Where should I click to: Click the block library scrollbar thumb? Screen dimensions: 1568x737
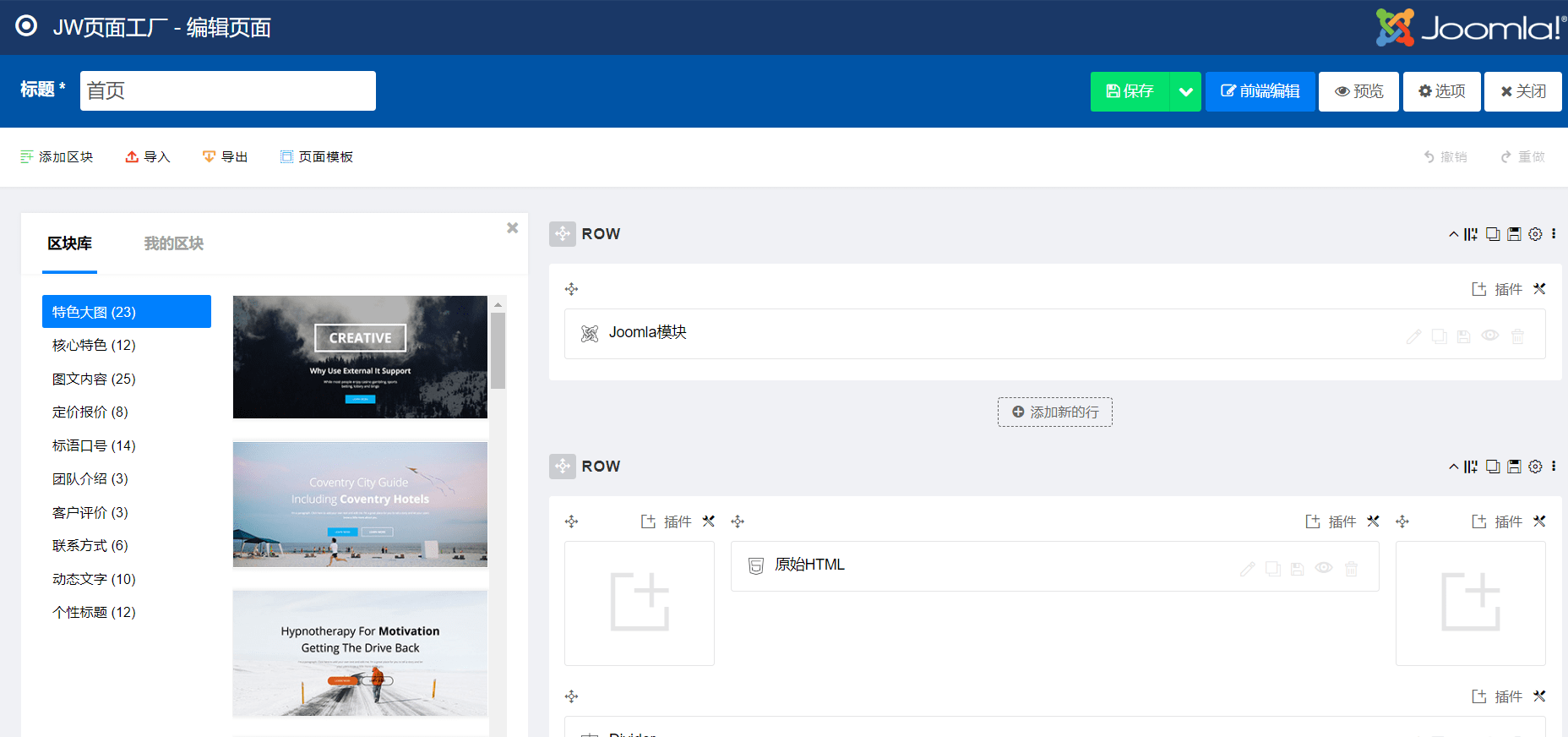tap(498, 351)
